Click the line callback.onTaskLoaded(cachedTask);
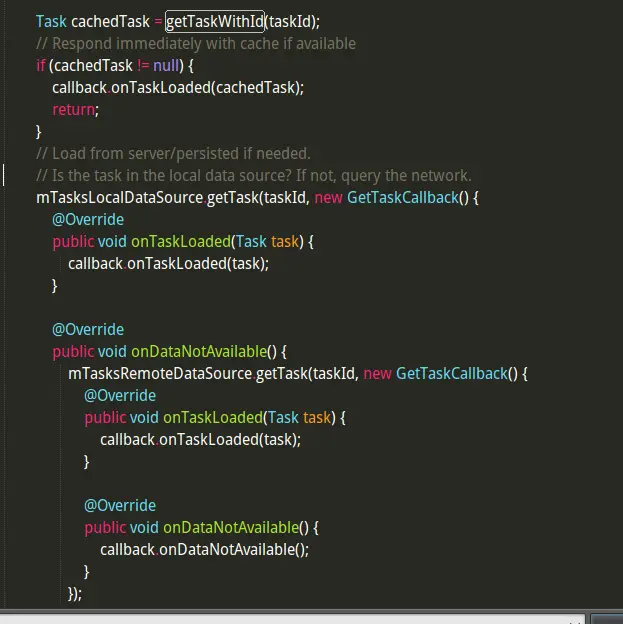 (x=178, y=88)
